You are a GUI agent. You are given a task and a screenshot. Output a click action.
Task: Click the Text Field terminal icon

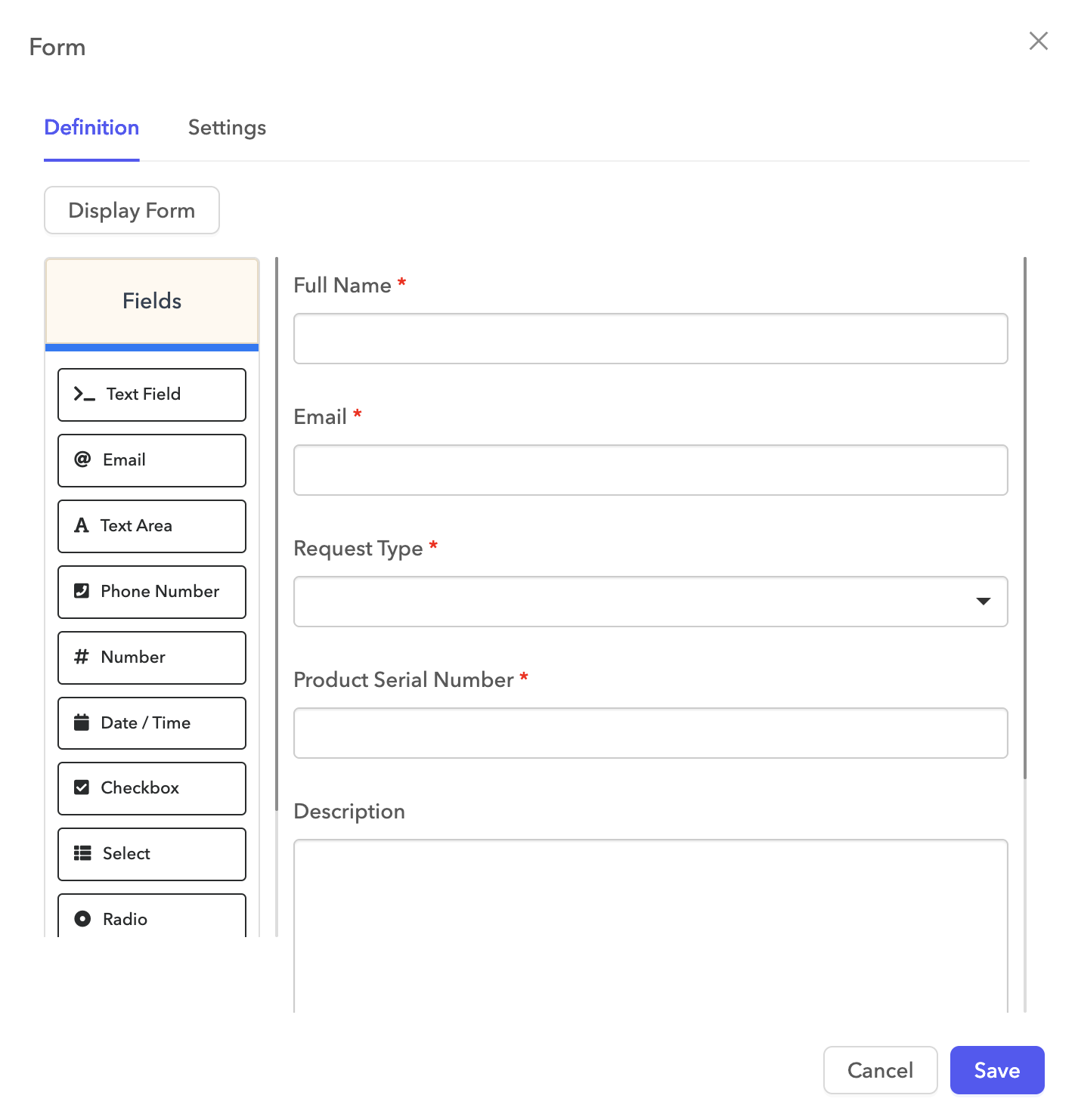point(84,394)
